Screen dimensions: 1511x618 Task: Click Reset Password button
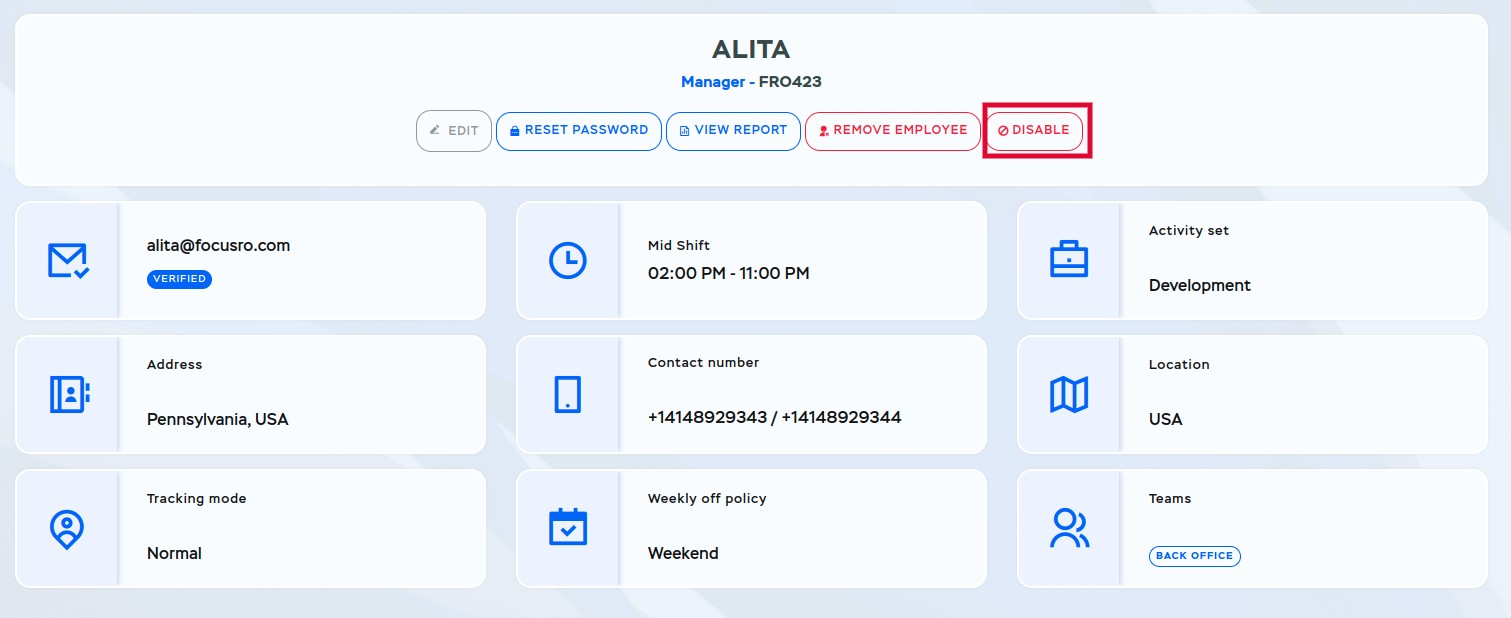pyautogui.click(x=579, y=131)
